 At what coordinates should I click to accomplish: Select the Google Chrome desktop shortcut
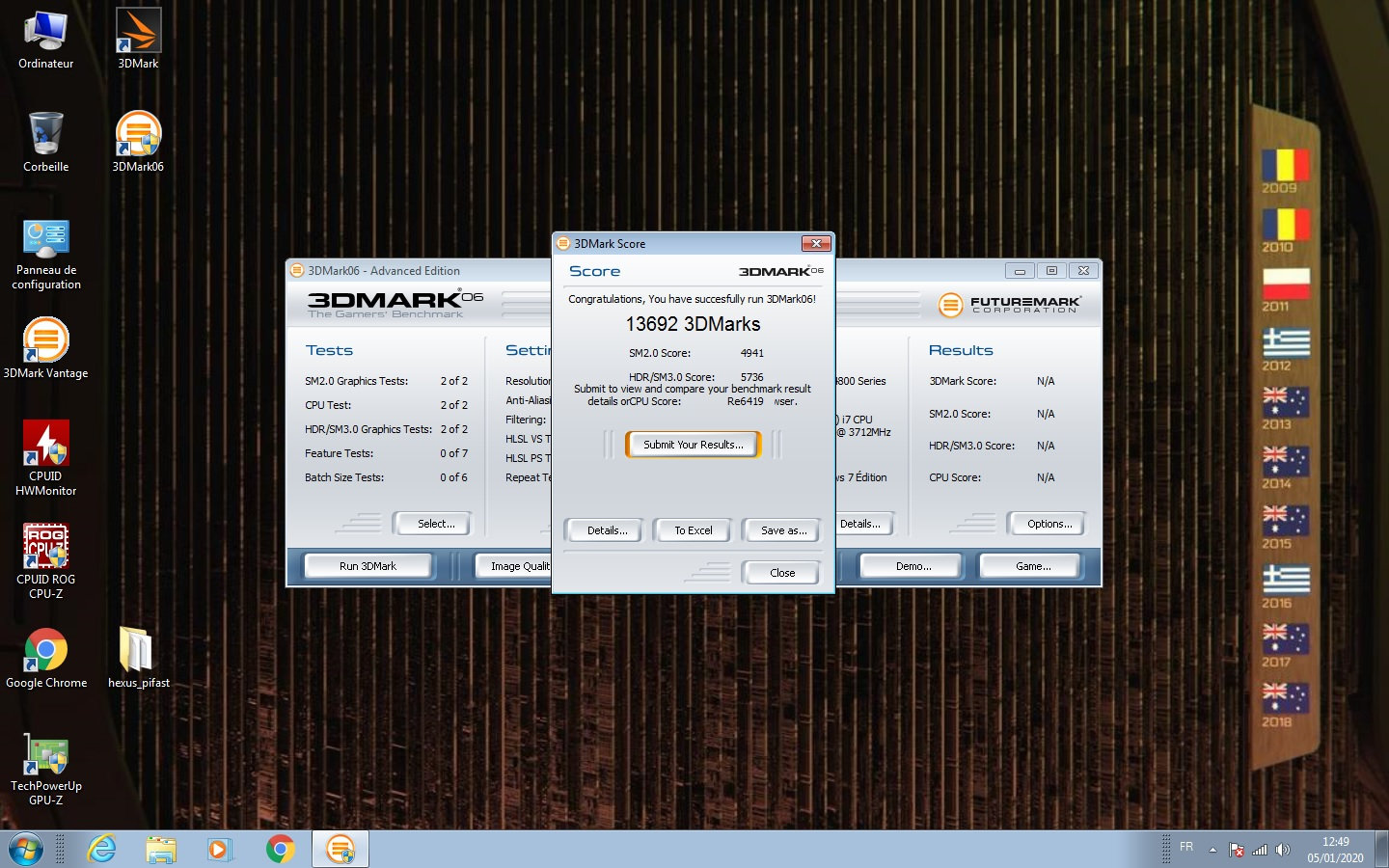click(x=45, y=659)
